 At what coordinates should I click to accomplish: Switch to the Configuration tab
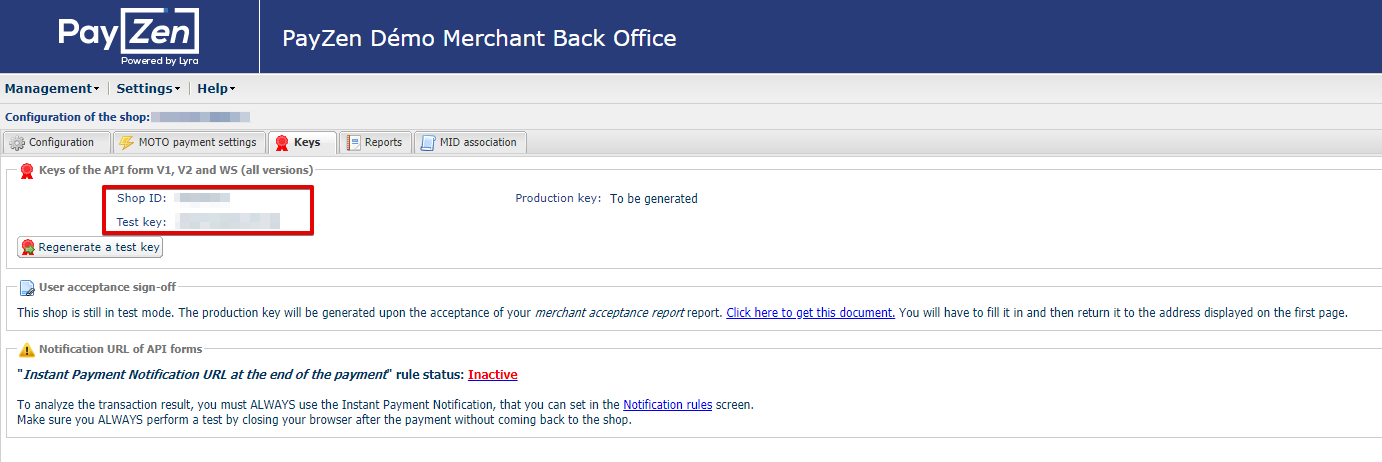click(x=56, y=142)
